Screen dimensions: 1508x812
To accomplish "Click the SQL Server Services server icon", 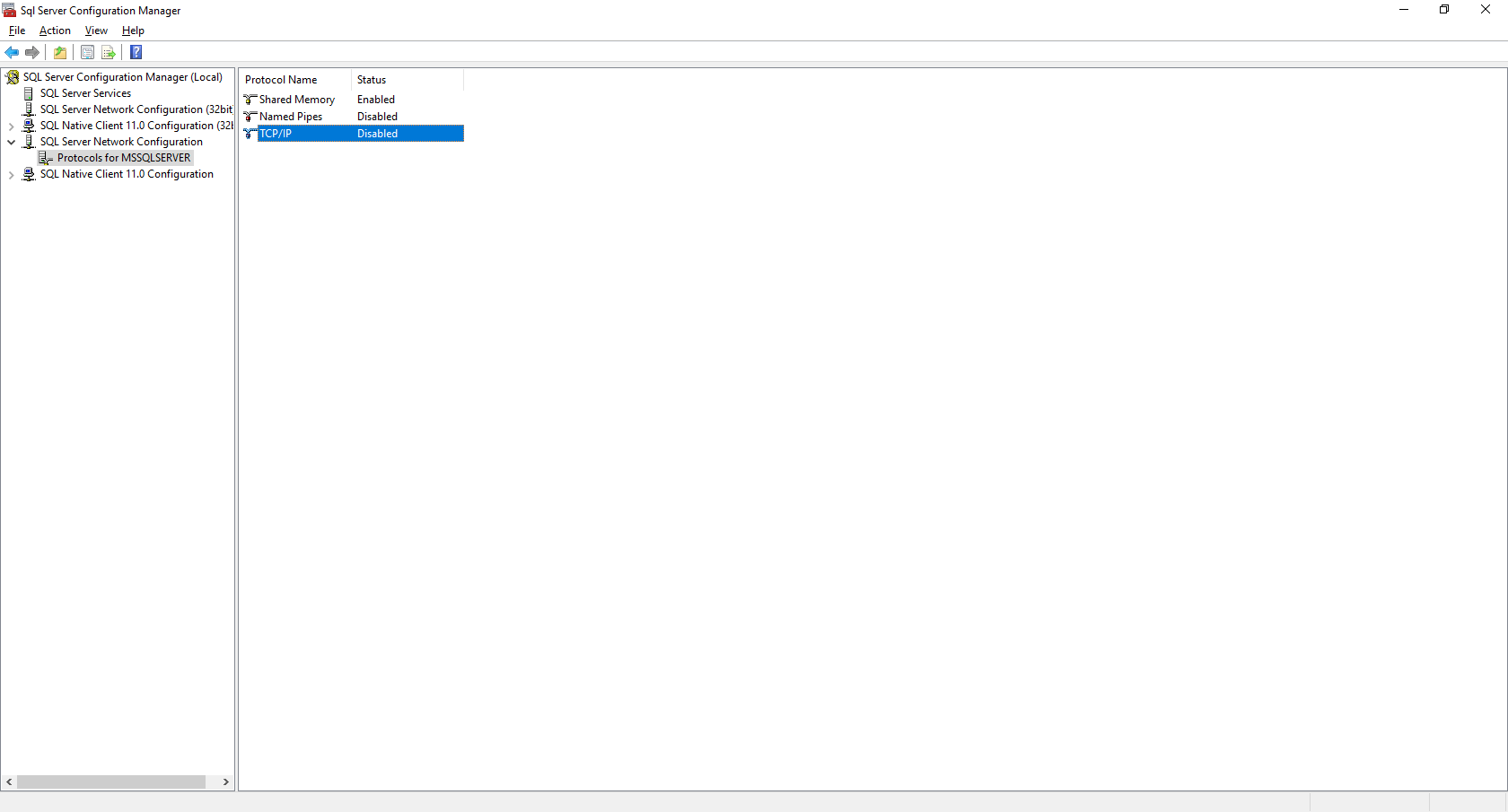I will coord(29,93).
